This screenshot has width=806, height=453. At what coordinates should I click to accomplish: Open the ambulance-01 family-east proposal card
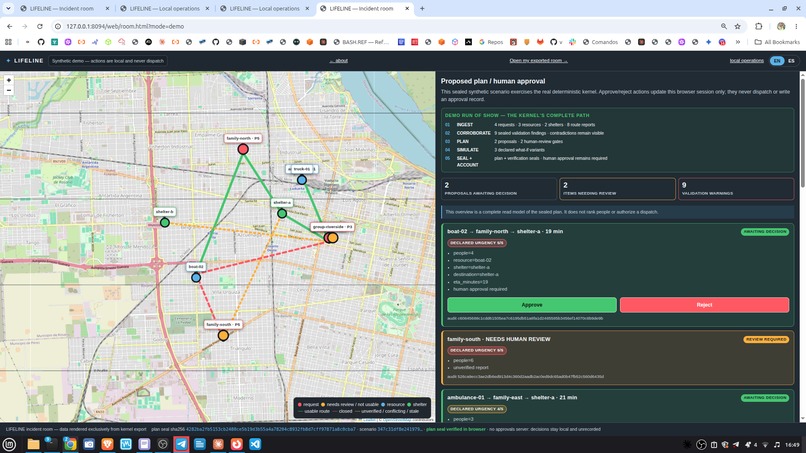pyautogui.click(x=618, y=406)
